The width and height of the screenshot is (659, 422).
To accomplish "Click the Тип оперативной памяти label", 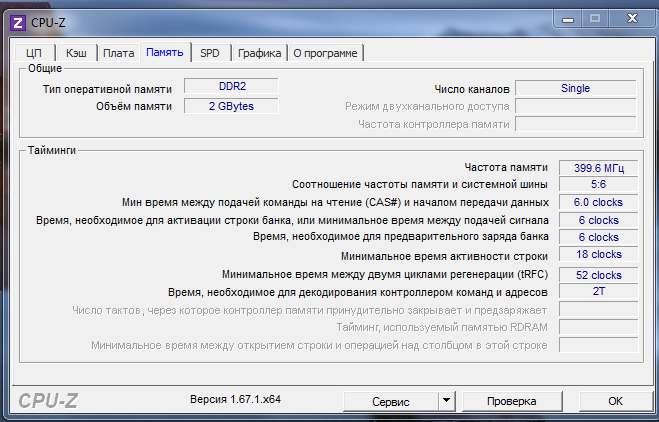I will pyautogui.click(x=107, y=89).
